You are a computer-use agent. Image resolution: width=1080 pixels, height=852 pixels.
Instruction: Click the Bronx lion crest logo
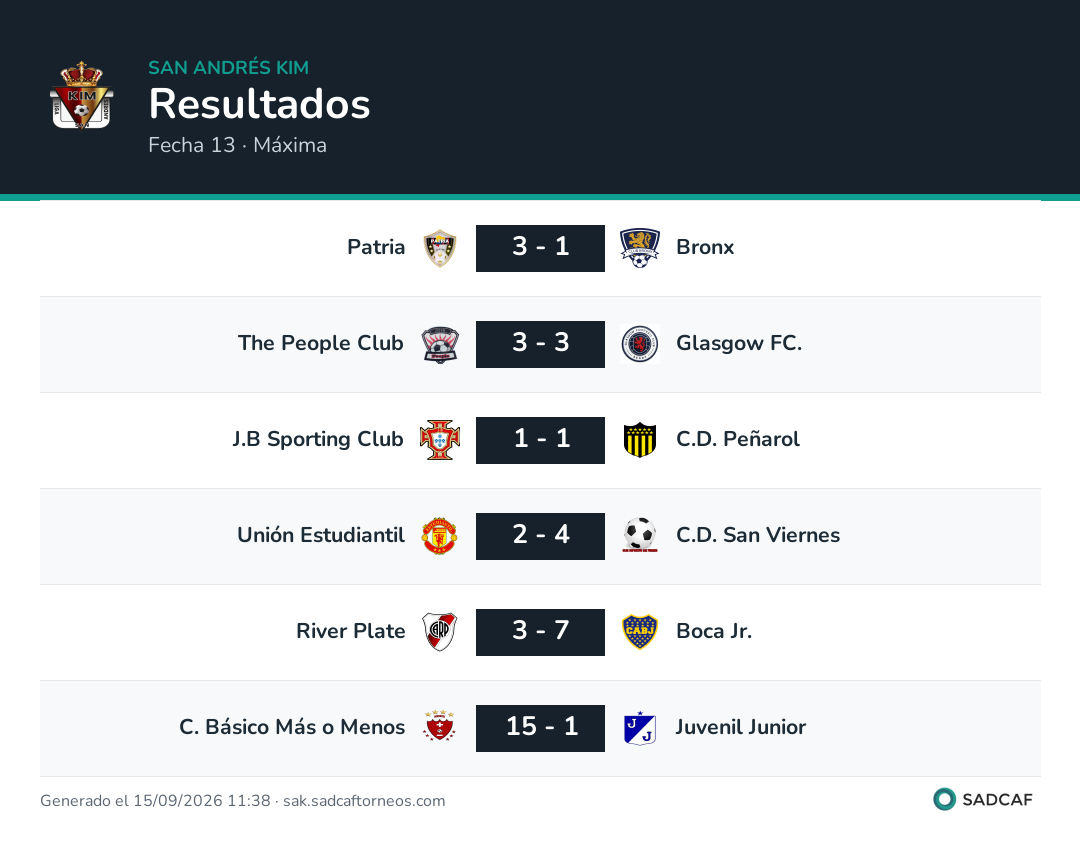[639, 248]
